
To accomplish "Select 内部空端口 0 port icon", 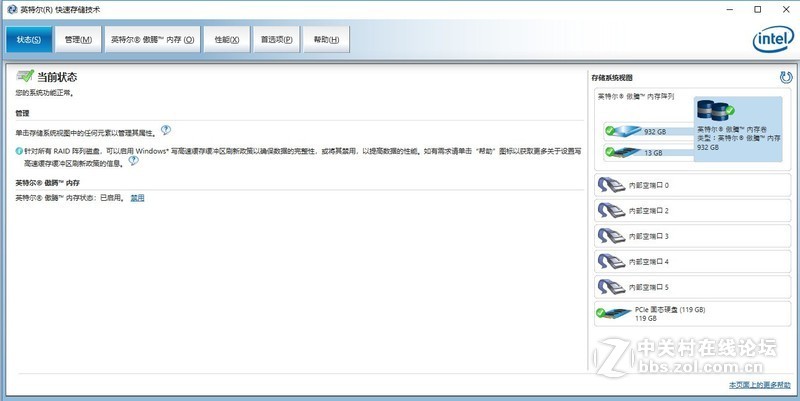I will point(611,185).
